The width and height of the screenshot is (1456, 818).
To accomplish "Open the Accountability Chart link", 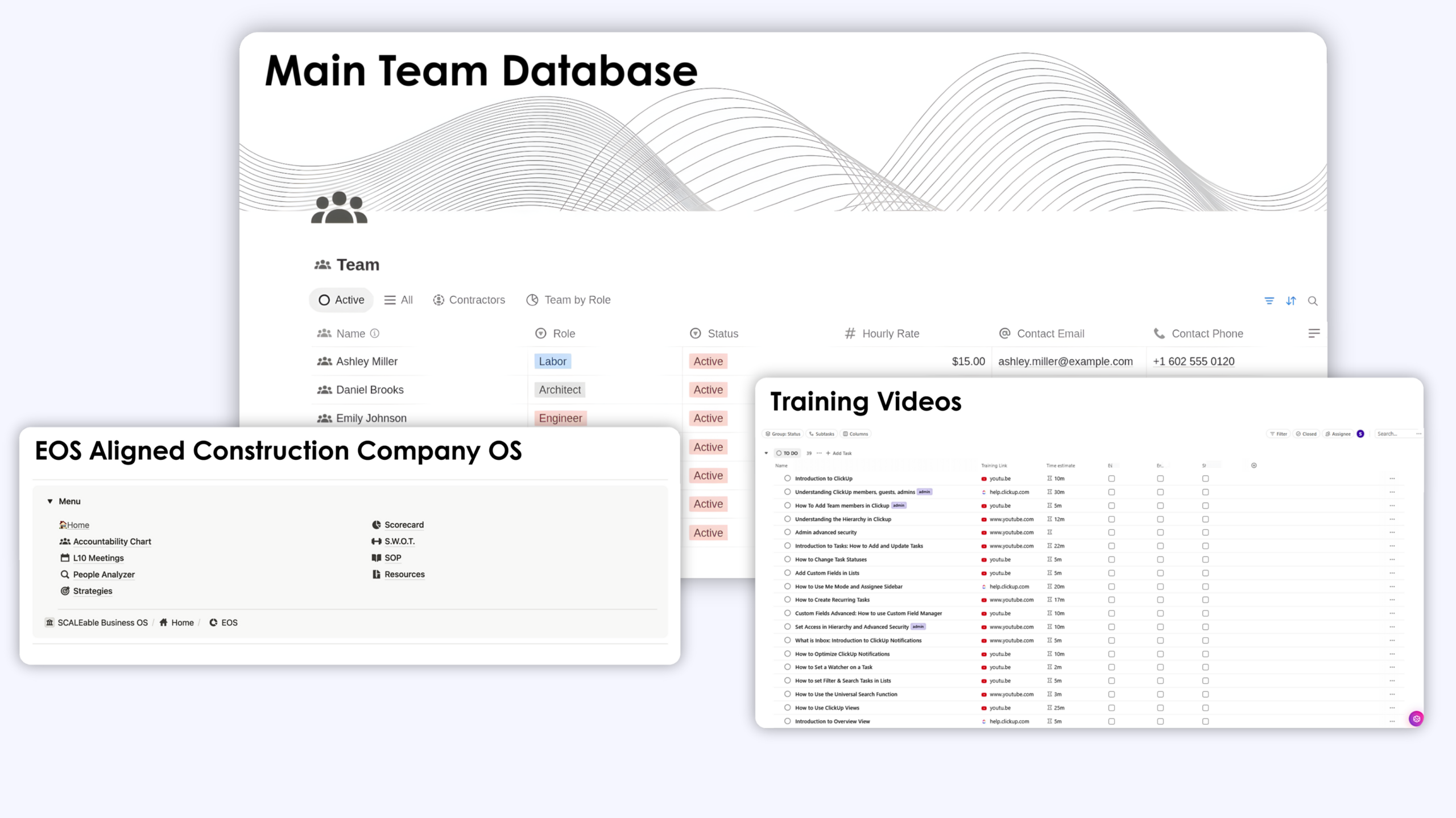I will click(x=112, y=542).
